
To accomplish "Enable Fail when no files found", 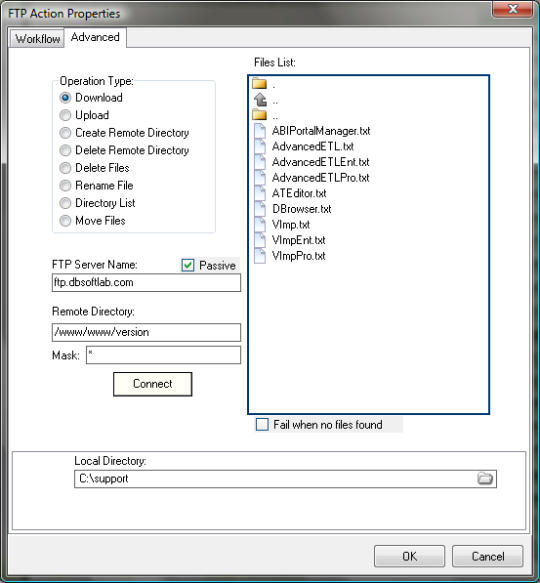I will 262,425.
